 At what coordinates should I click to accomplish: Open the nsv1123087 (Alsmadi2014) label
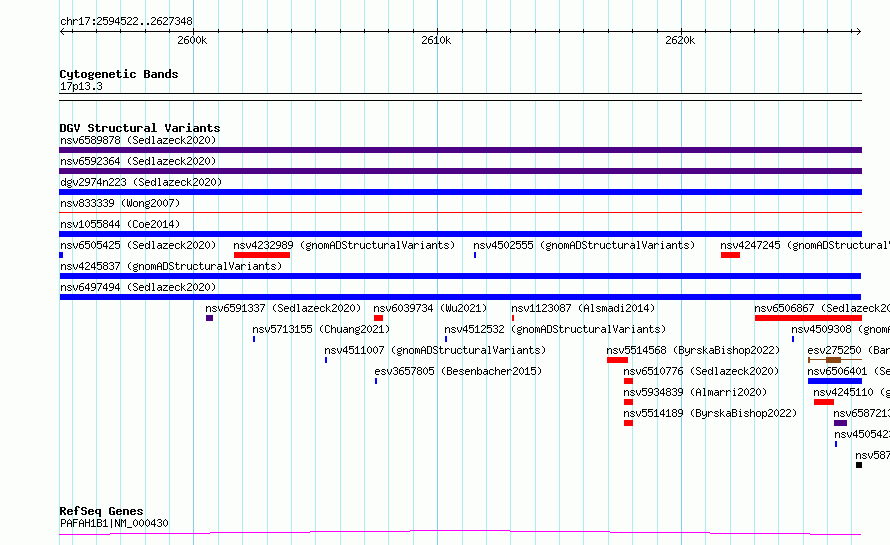[x=583, y=308]
